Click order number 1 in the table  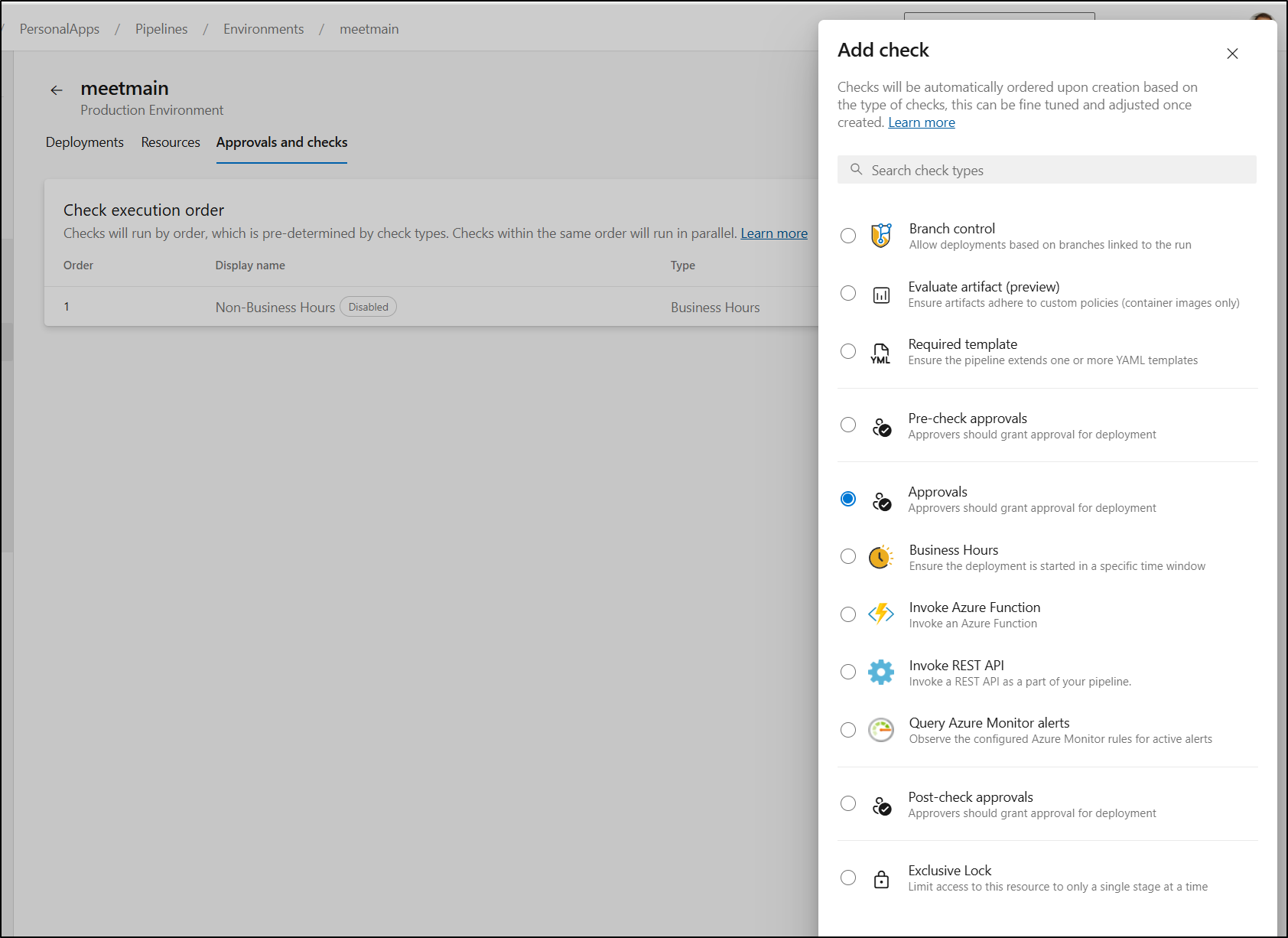point(67,307)
